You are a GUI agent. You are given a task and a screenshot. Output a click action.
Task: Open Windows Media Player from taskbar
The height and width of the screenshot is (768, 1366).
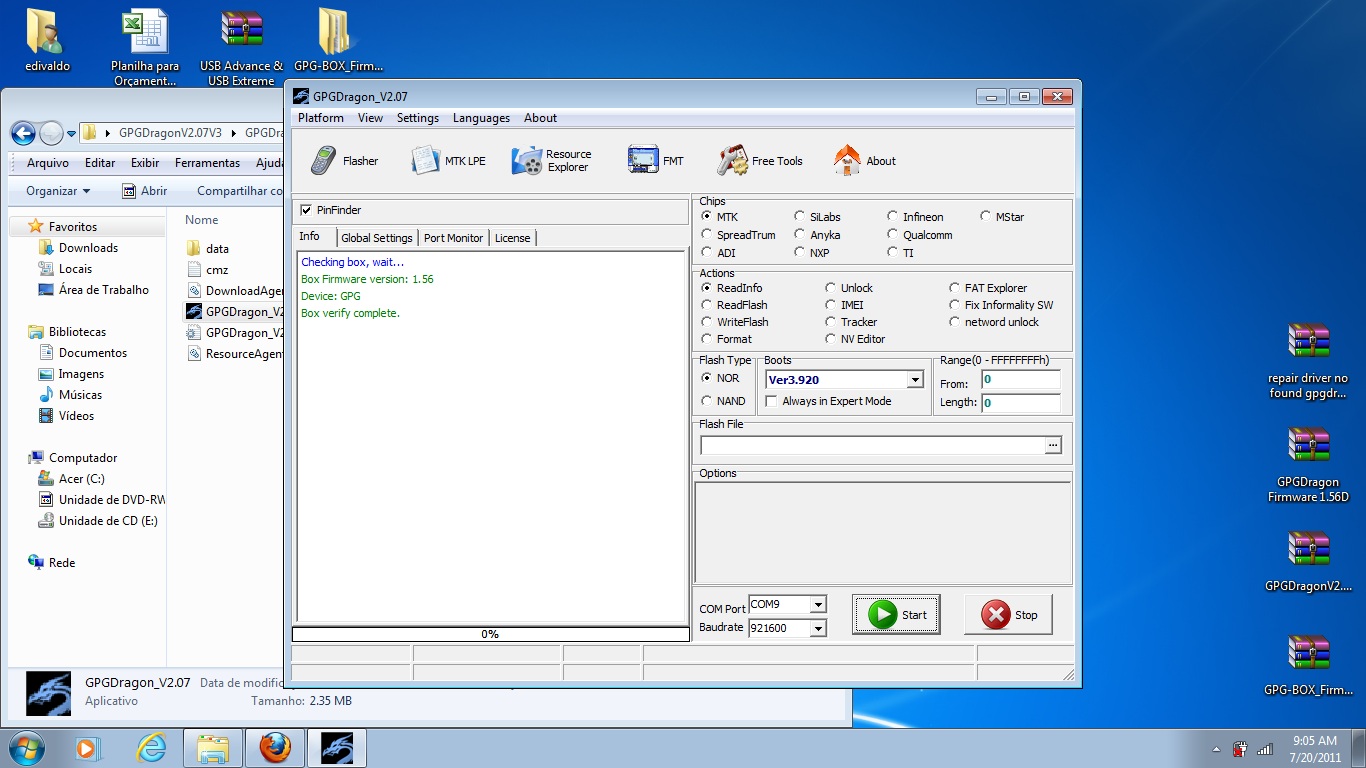88,748
